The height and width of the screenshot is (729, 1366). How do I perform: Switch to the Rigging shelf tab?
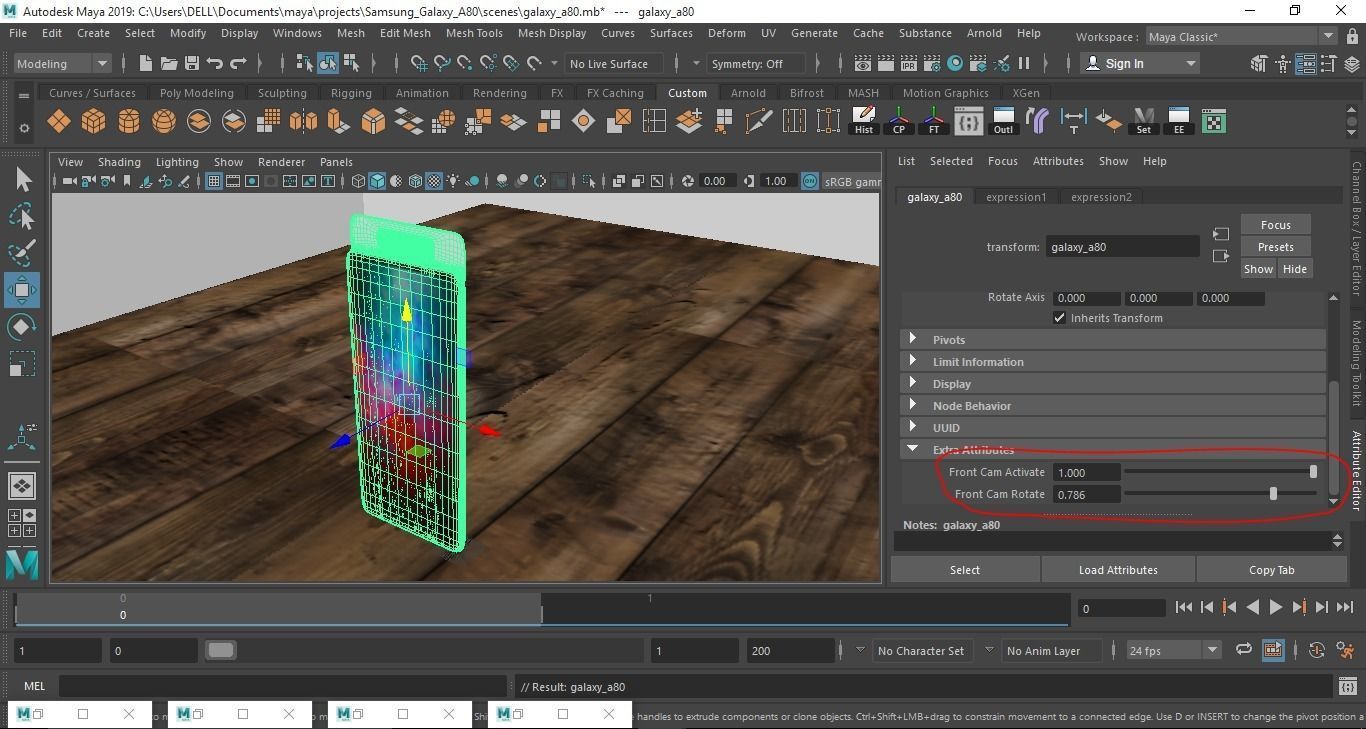pos(351,93)
